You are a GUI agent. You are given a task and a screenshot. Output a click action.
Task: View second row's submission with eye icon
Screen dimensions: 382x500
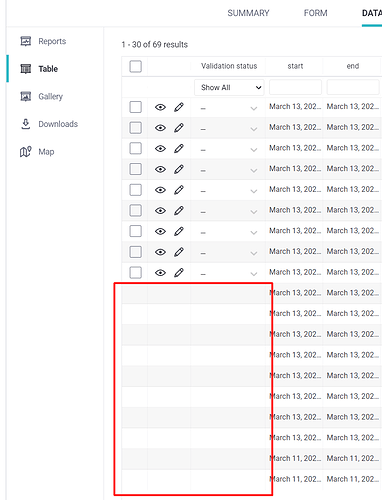160,128
